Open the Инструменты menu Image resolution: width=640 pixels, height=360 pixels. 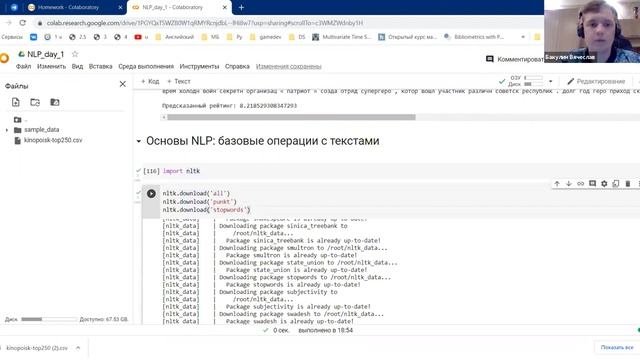pos(199,66)
